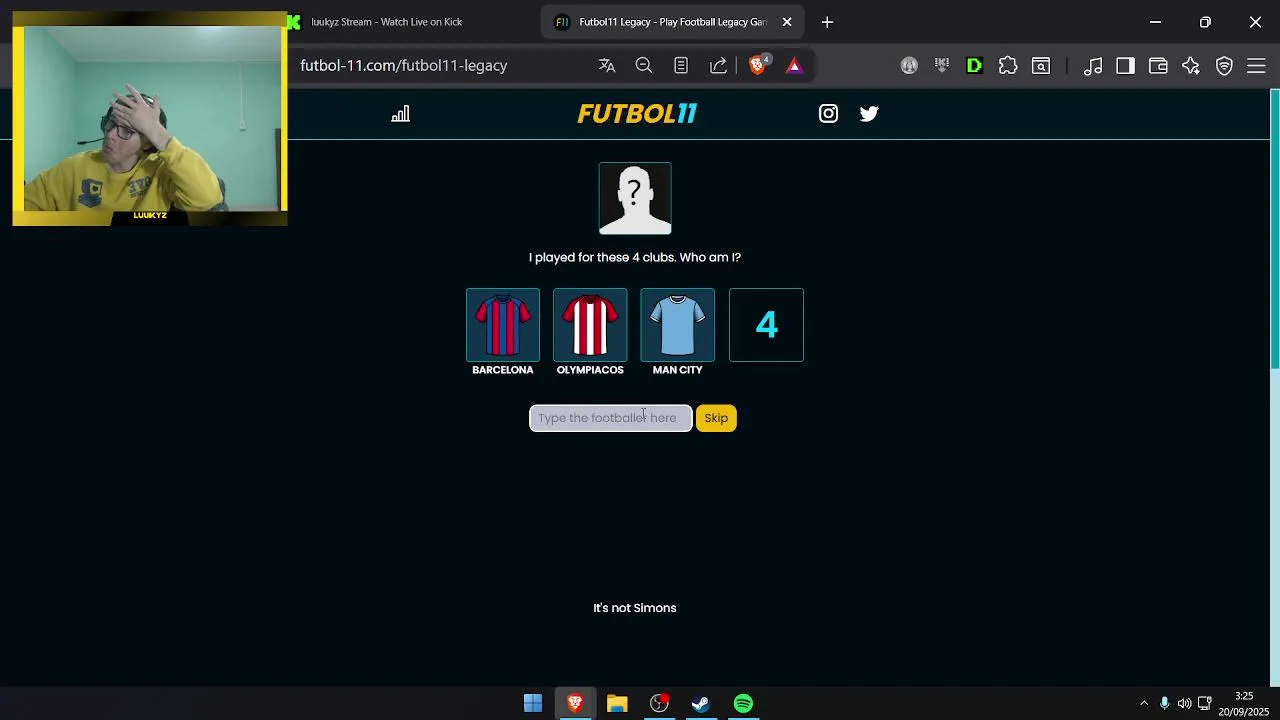
Task: Open OBS Studio from taskbar
Action: pyautogui.click(x=659, y=704)
